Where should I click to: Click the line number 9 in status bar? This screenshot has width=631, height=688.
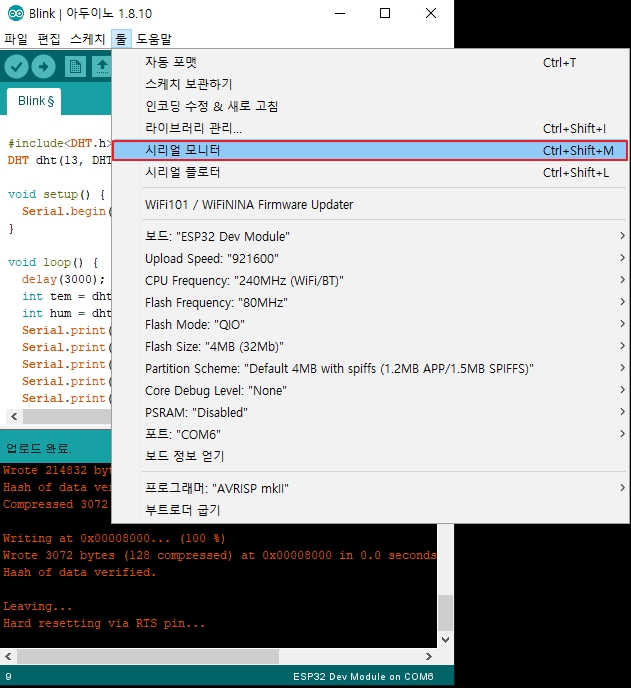point(8,677)
